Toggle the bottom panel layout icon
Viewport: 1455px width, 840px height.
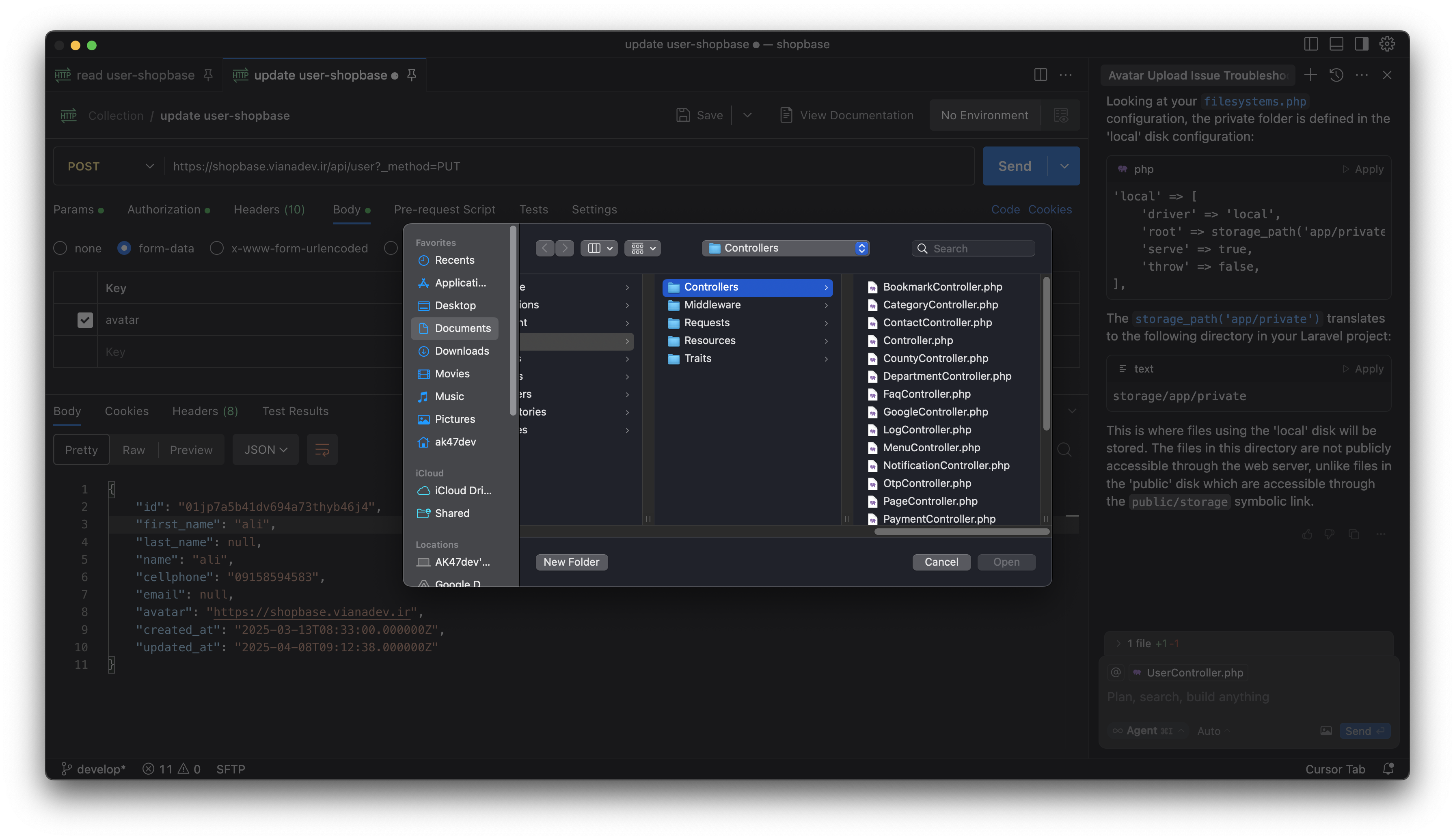[x=1336, y=44]
